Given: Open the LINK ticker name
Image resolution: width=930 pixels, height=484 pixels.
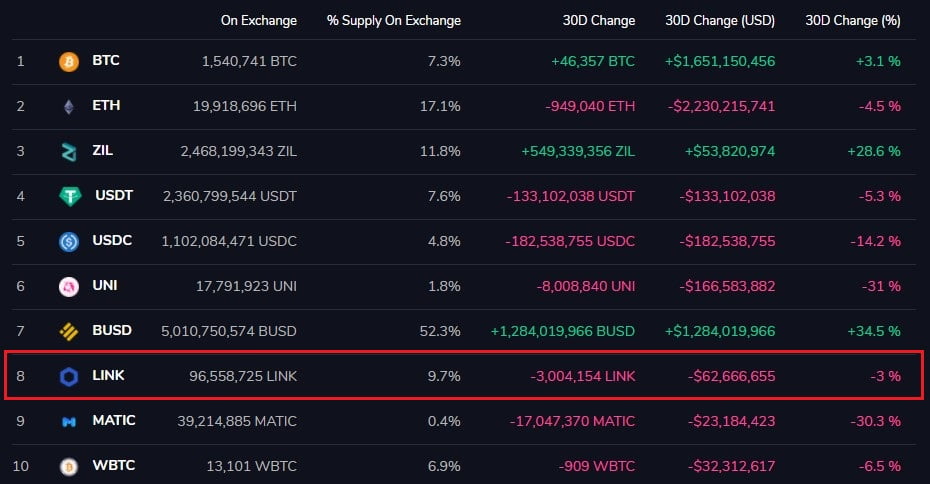Looking at the screenshot, I should coord(108,376).
